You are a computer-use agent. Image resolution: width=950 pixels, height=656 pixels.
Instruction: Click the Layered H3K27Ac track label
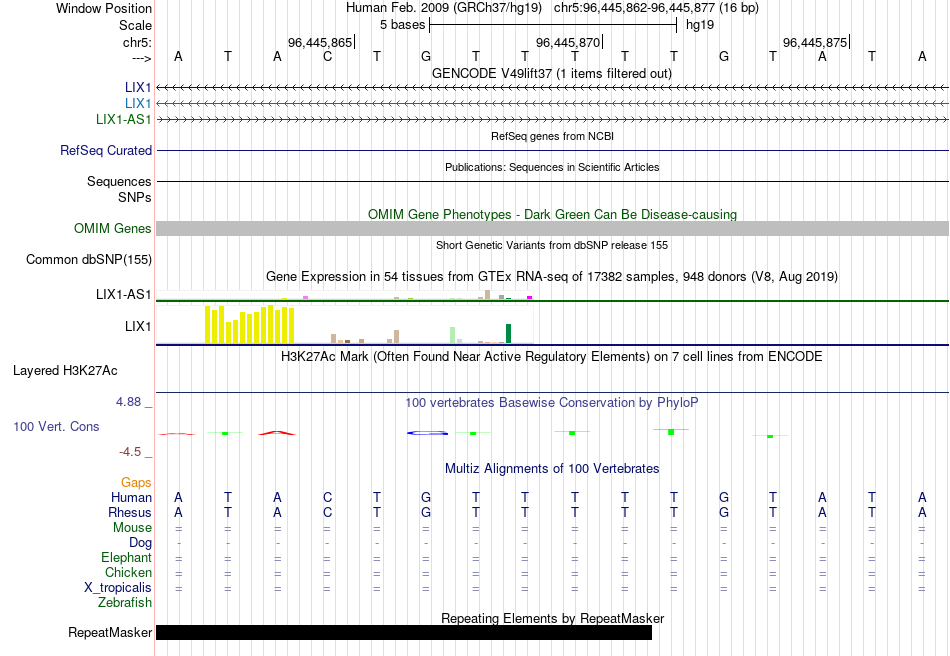point(65,371)
